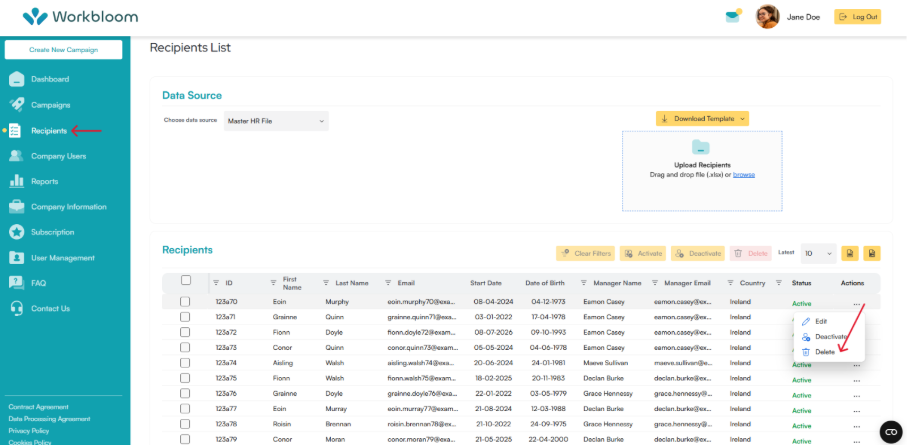This screenshot has height=445, width=907.
Task: Click the upload folder icon in drop zone
Action: coord(701,147)
